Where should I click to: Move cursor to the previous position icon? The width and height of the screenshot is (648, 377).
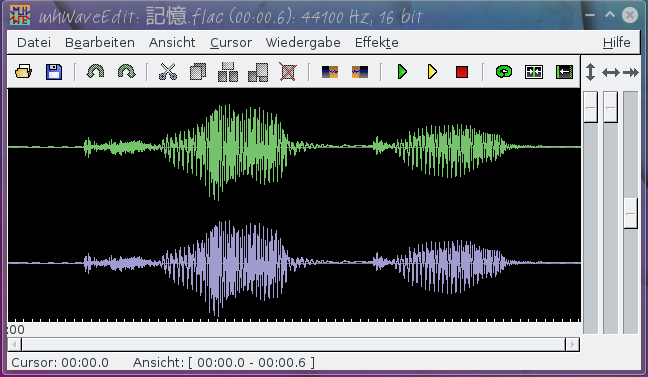click(330, 72)
